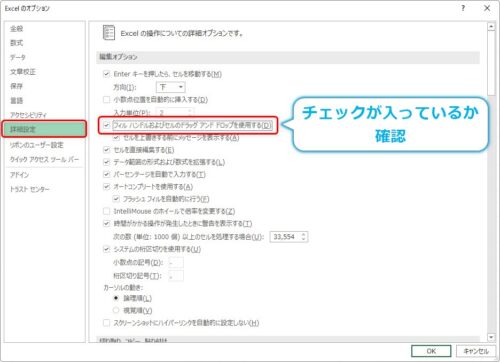Open トラスト センター settings
This screenshot has width=500, height=362.
[30, 189]
